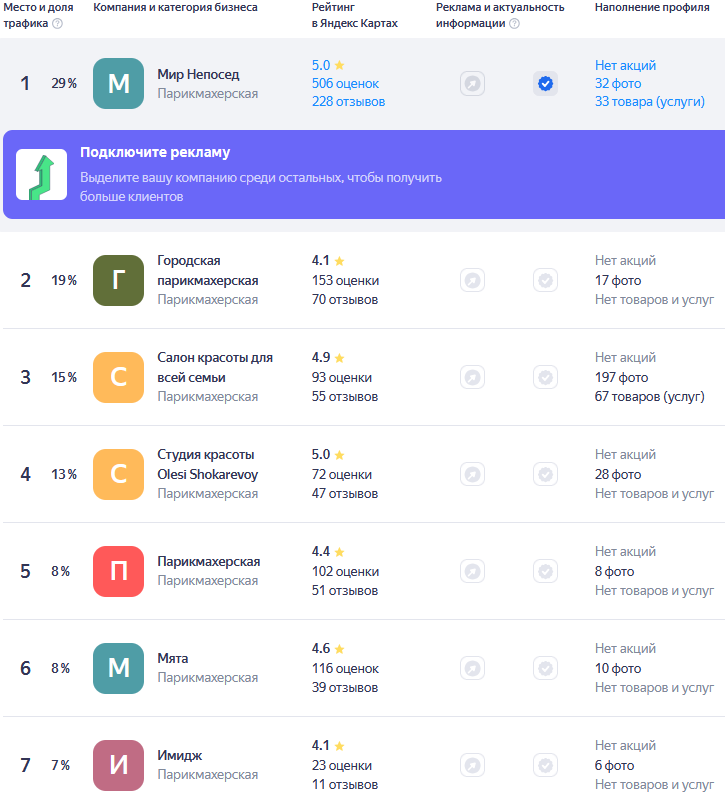Viewport: 725px width, 805px height.
Task: Click the help icon beside 'информации' header
Action: (x=514, y=24)
